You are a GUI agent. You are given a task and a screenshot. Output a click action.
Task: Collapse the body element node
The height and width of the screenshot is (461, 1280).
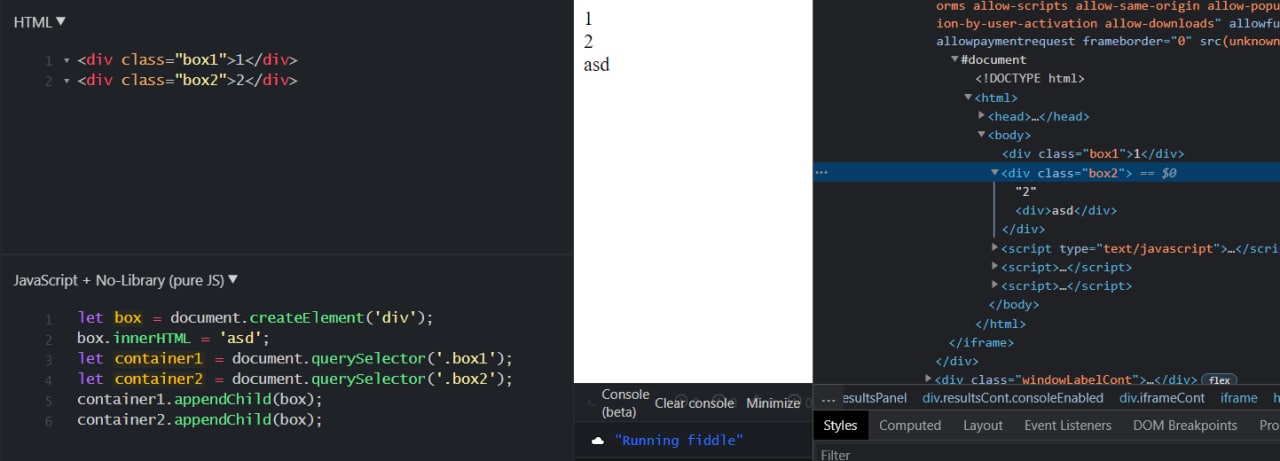(981, 135)
